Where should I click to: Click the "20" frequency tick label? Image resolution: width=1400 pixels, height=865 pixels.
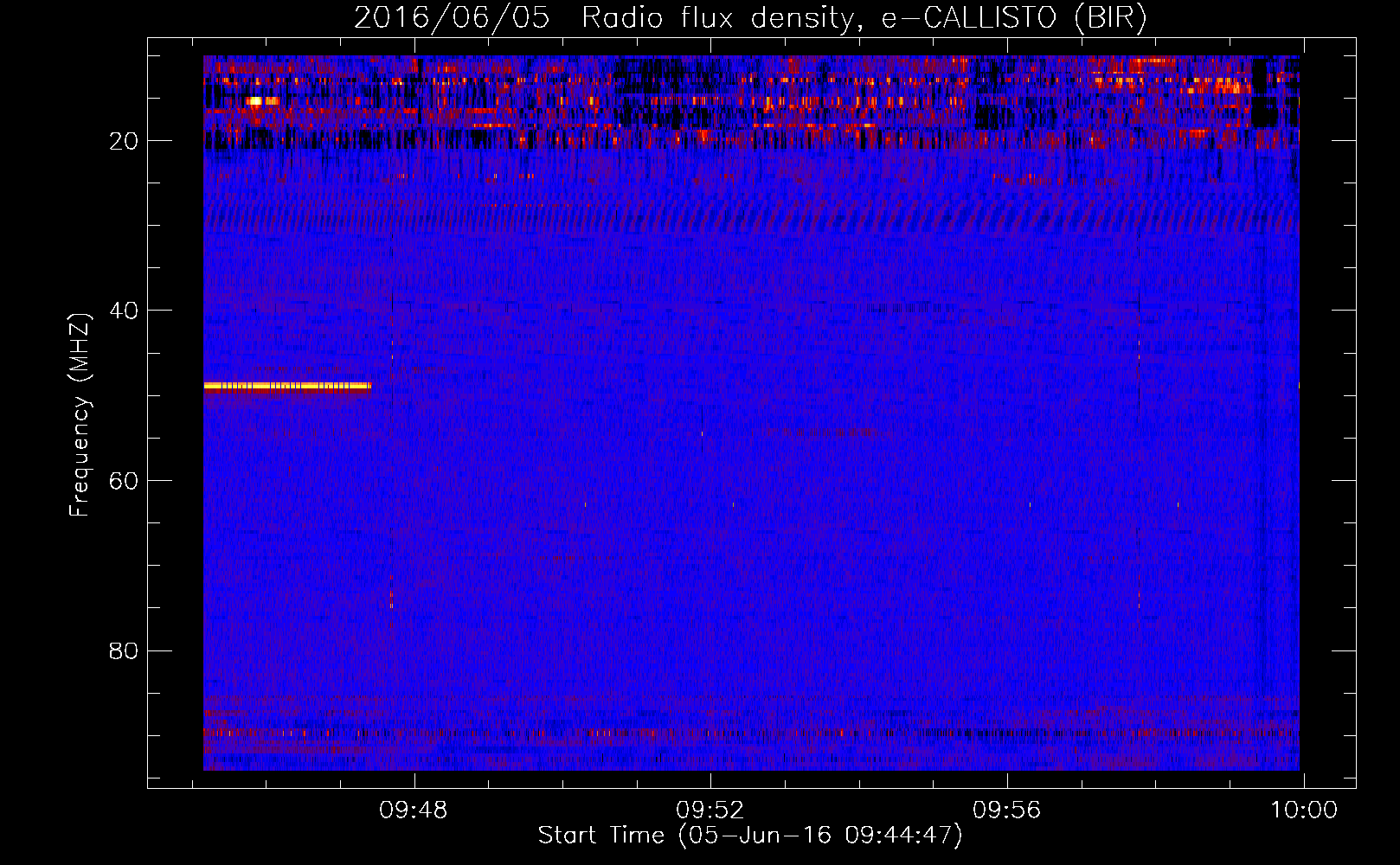tap(124, 141)
